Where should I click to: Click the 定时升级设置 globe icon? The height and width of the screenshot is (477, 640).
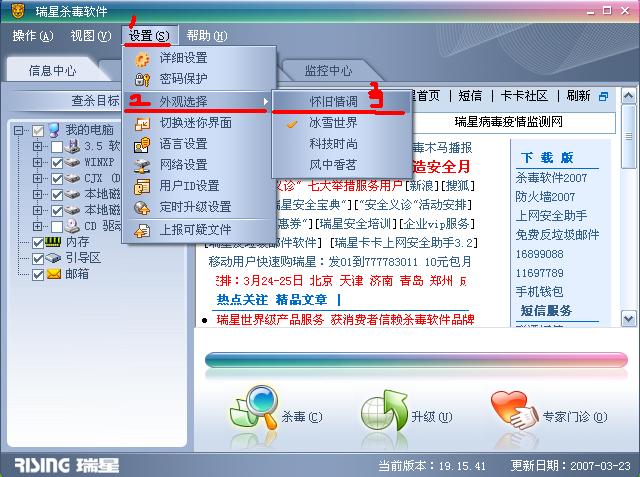coord(142,208)
